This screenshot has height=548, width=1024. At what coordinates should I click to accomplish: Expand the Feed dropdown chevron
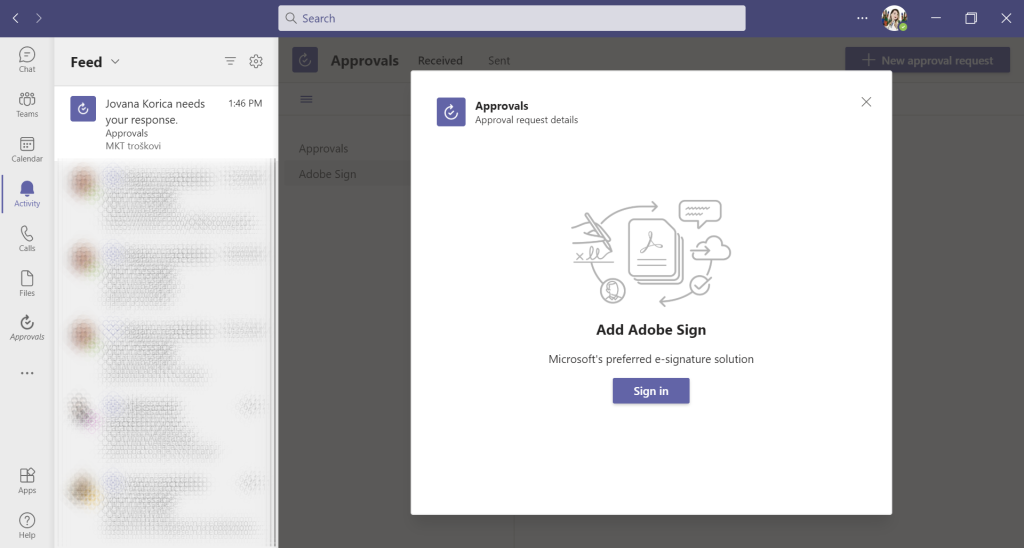point(115,62)
